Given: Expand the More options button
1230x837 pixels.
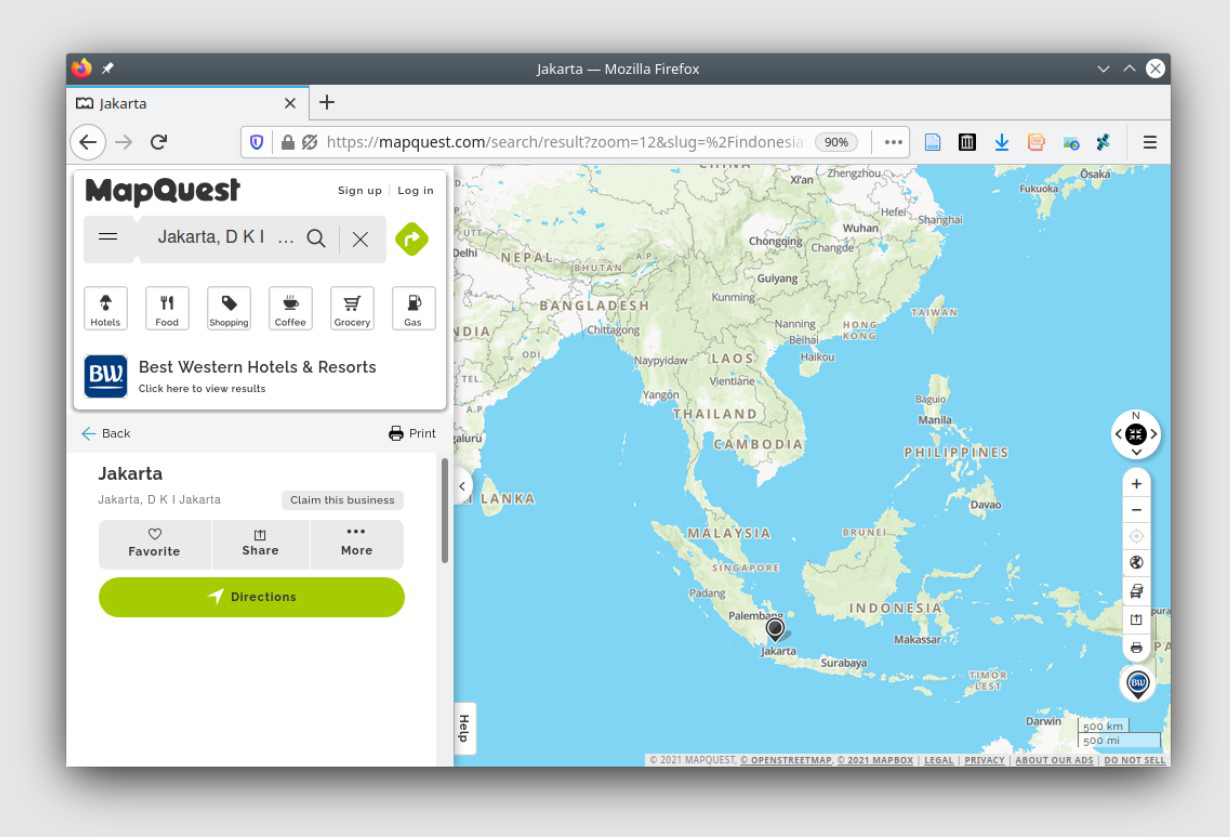Looking at the screenshot, I should click(356, 543).
